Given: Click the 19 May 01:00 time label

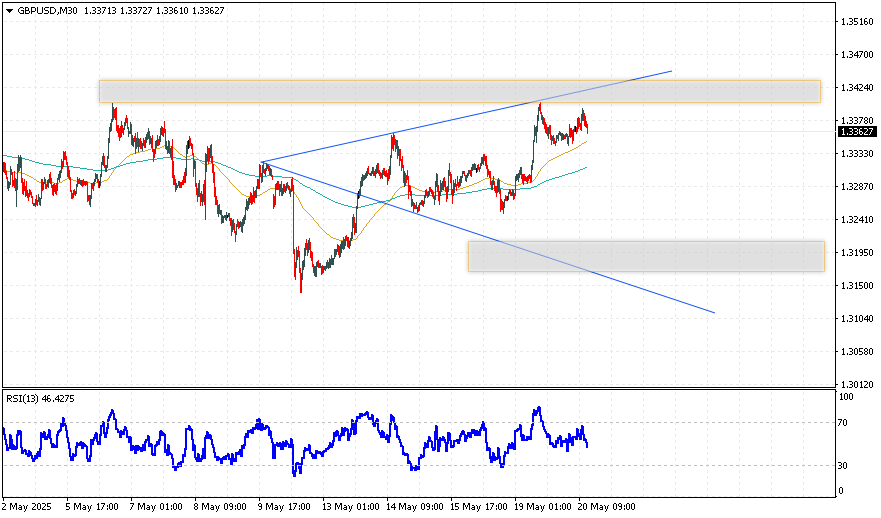Looking at the screenshot, I should point(543,507).
